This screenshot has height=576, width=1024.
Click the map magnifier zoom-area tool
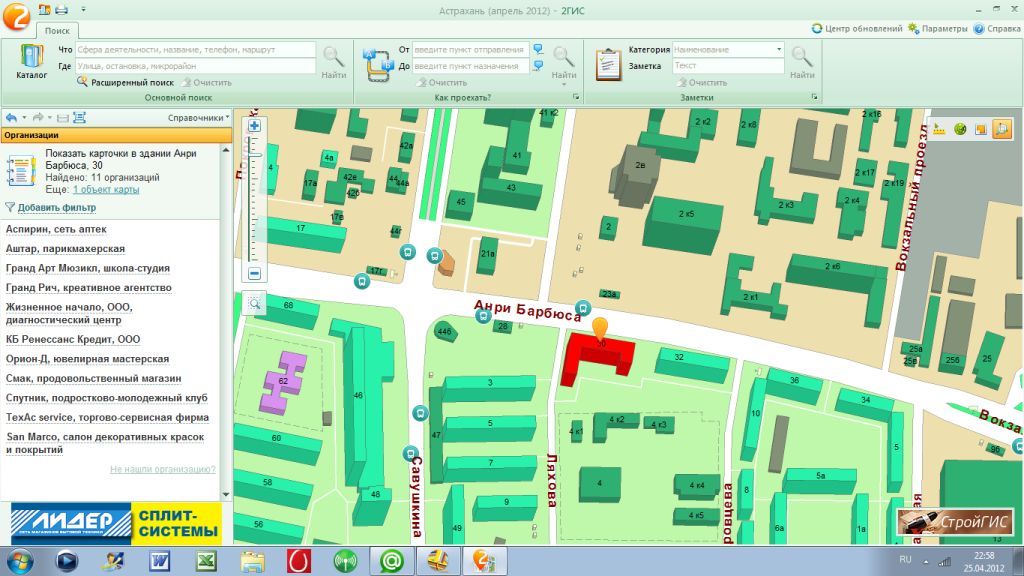[x=254, y=303]
